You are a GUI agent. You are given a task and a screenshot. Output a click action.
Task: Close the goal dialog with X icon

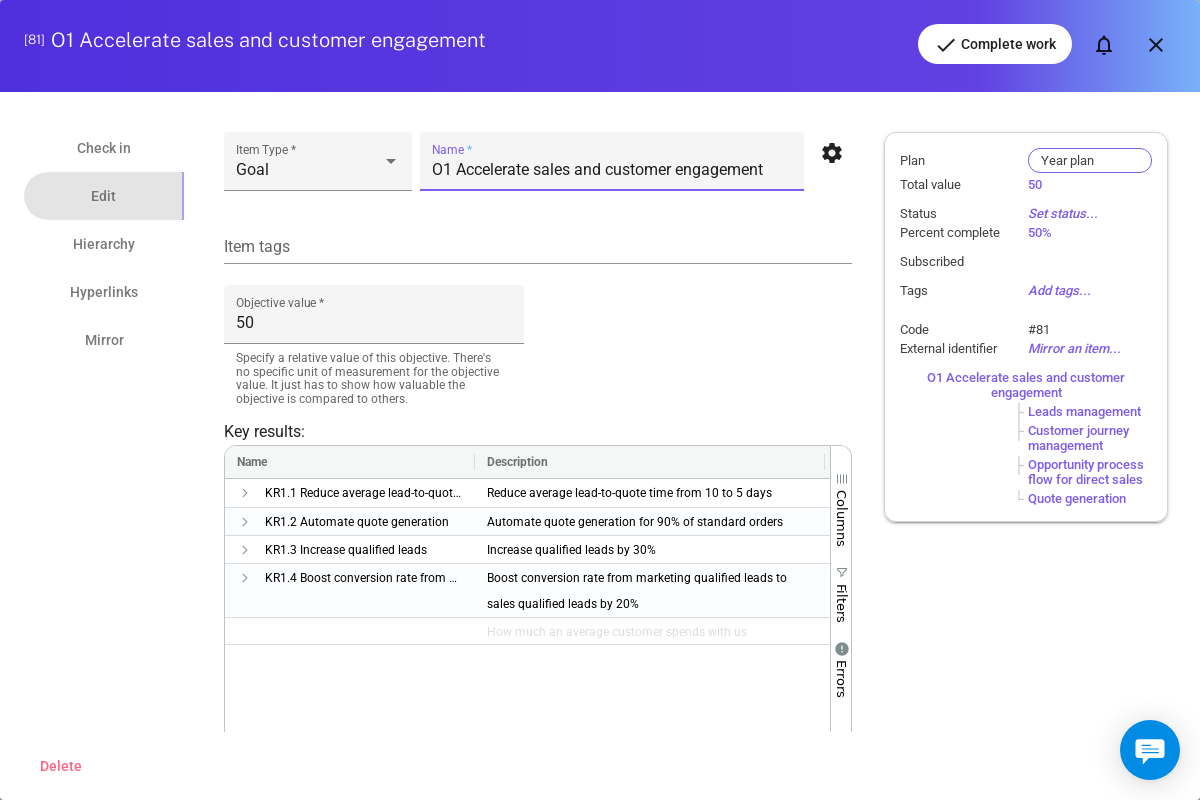coord(1156,45)
